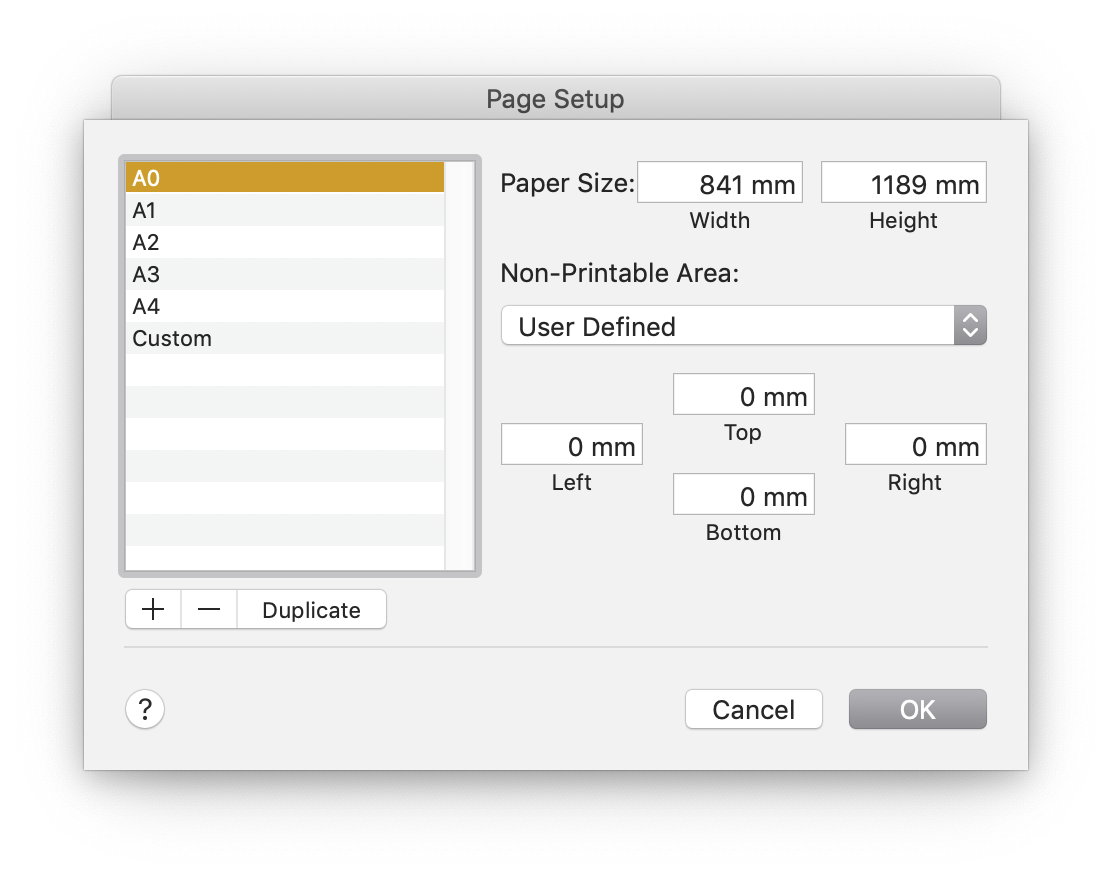The image size is (1112, 878).
Task: Click the paper Width field
Action: 720,183
